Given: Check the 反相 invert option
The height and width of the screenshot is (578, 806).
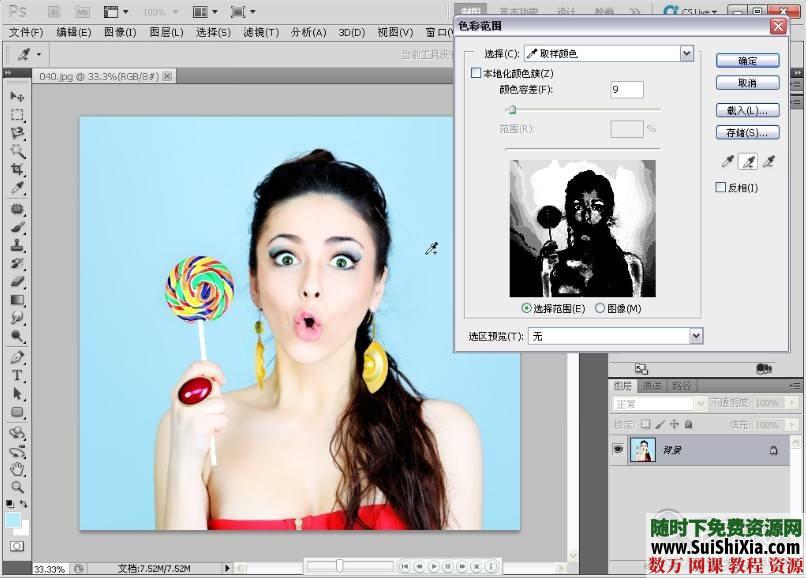Looking at the screenshot, I should (721, 187).
